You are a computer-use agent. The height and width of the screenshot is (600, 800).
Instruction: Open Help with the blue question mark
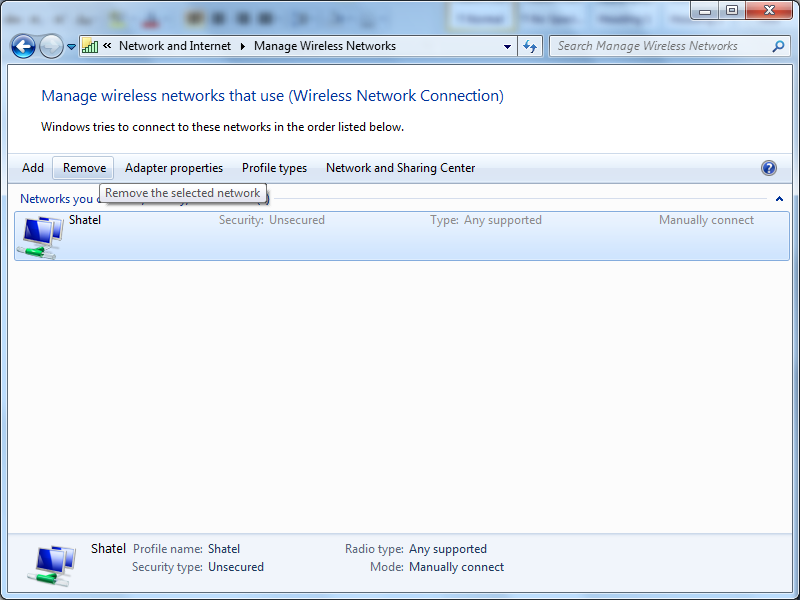768,168
